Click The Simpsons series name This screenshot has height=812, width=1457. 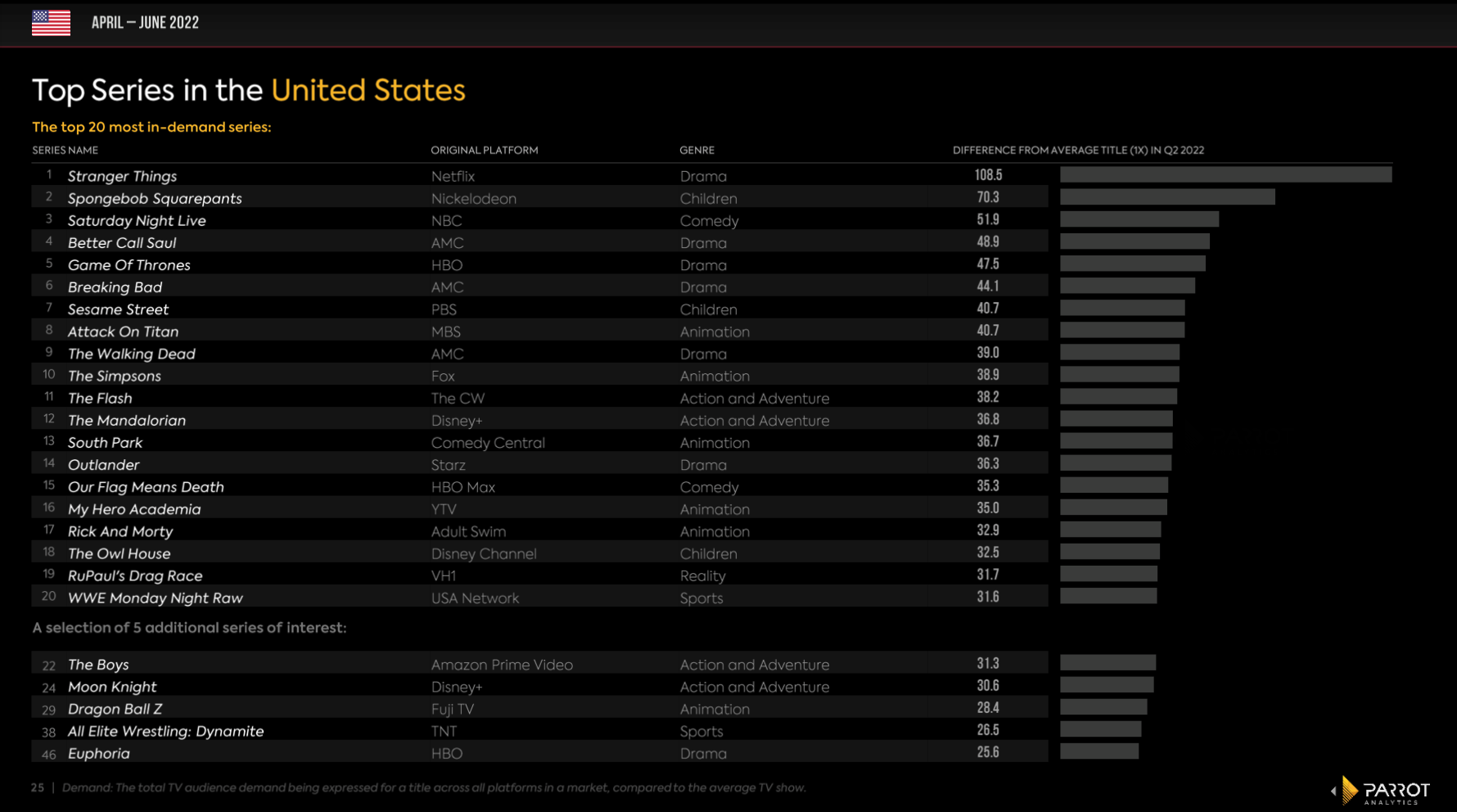(x=115, y=376)
